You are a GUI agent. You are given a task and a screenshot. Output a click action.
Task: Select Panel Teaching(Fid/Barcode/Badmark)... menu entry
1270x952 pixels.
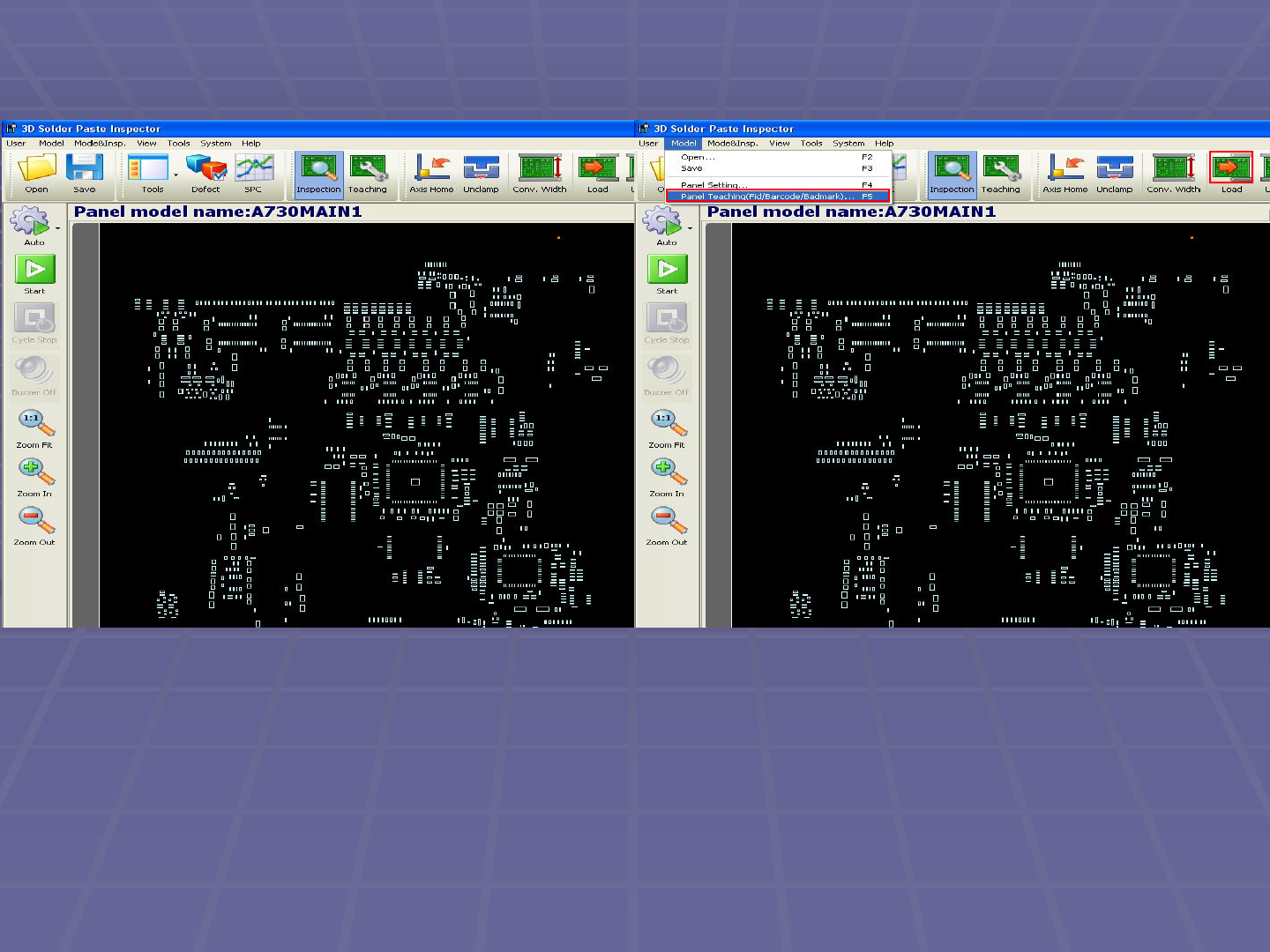click(777, 197)
